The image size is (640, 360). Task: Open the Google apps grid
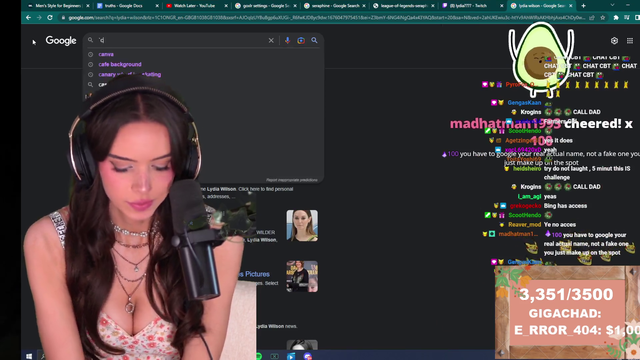tap(630, 41)
